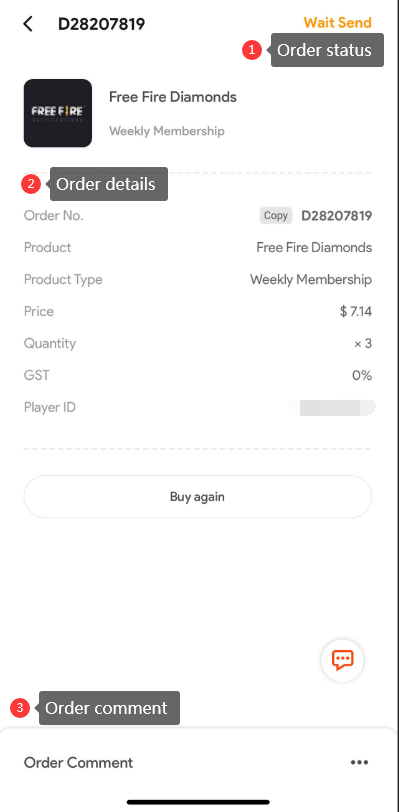Select the red annotation marker 3
This screenshot has width=399, height=812.
coord(20,708)
